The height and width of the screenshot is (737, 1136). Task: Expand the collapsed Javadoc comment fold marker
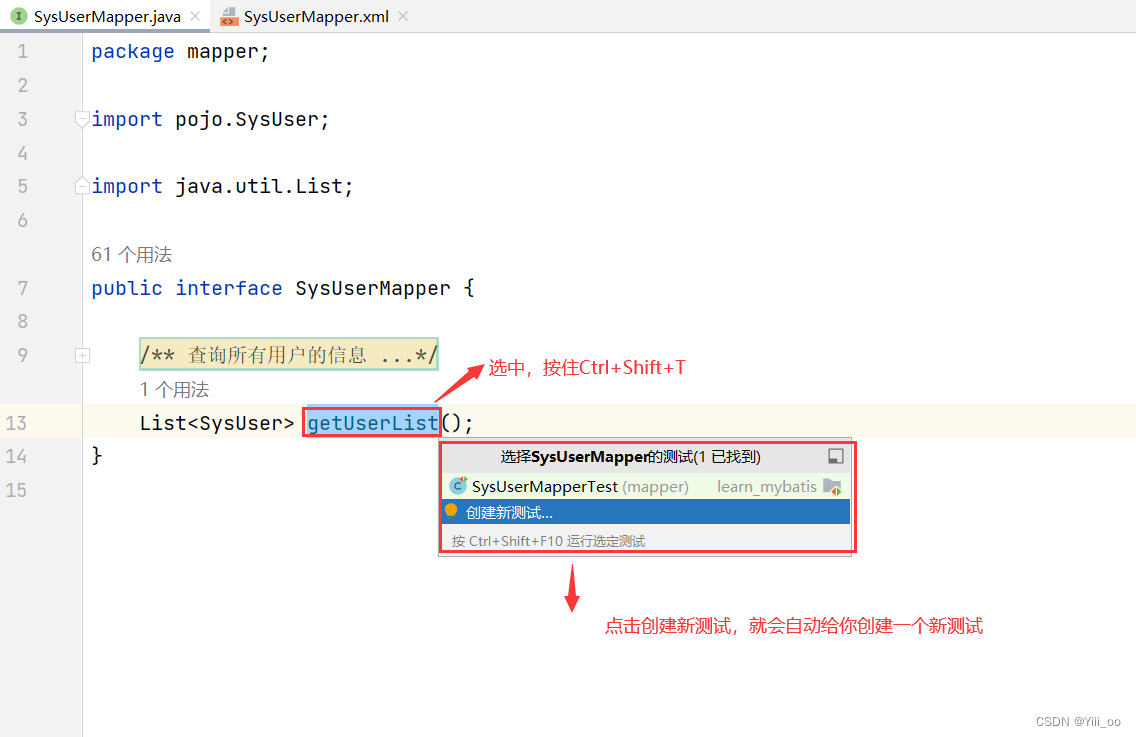click(81, 355)
